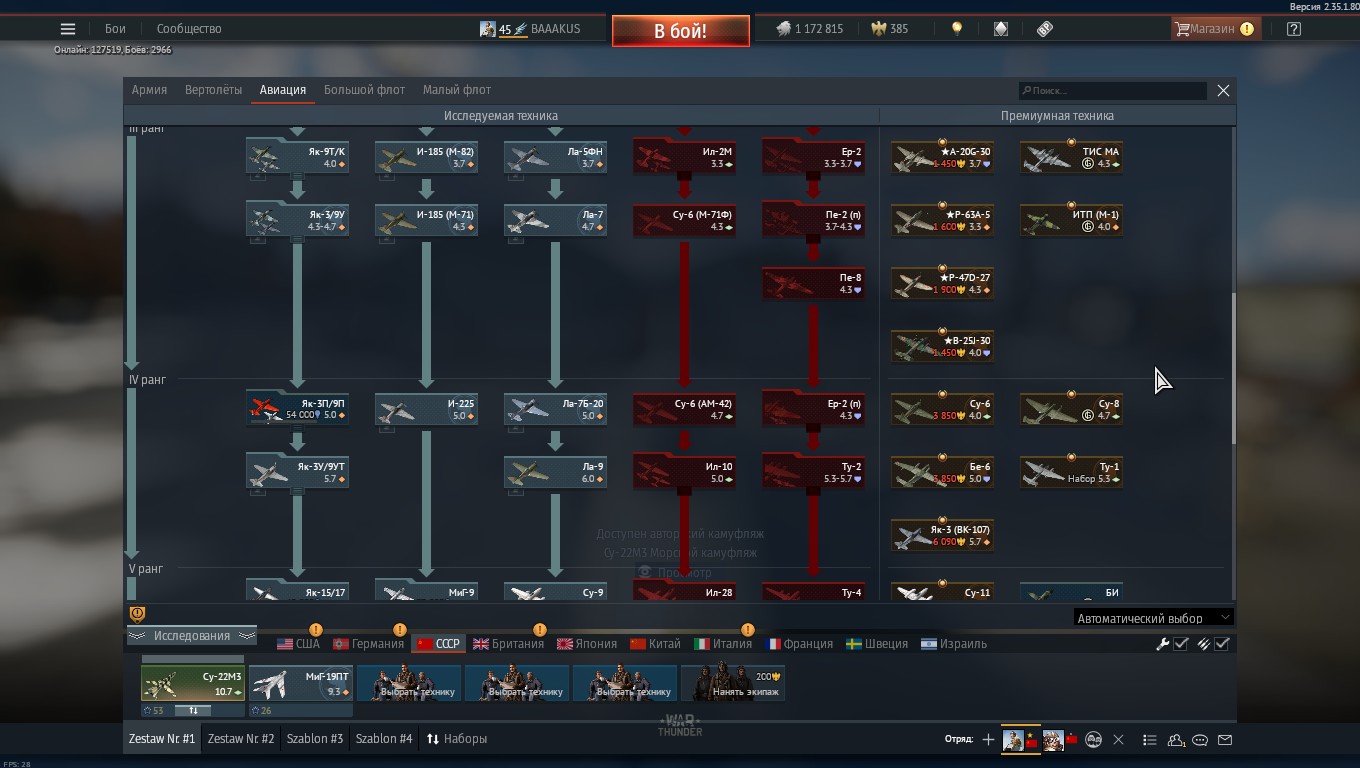This screenshot has width=1360, height=768.
Task: Open the hamburger main menu
Action: coord(68,29)
